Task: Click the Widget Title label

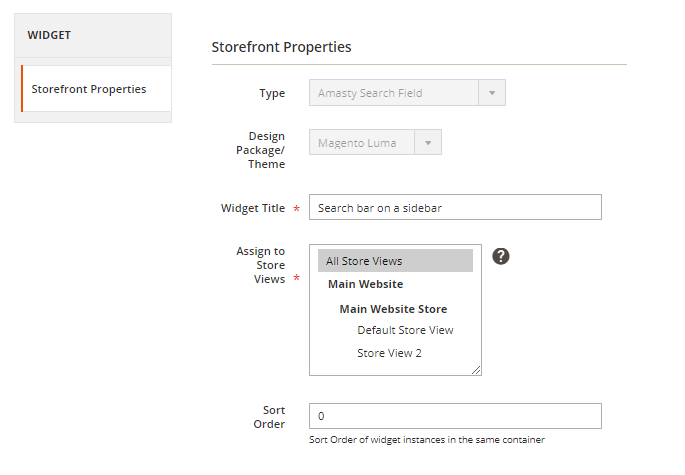Action: (x=253, y=208)
